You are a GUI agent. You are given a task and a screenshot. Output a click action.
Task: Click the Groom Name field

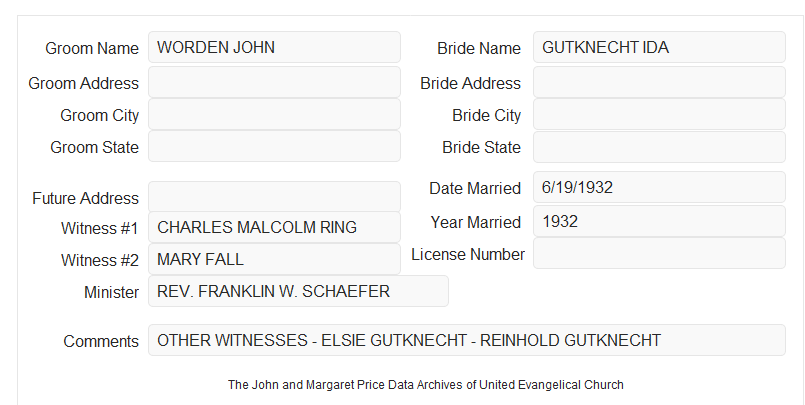click(274, 47)
